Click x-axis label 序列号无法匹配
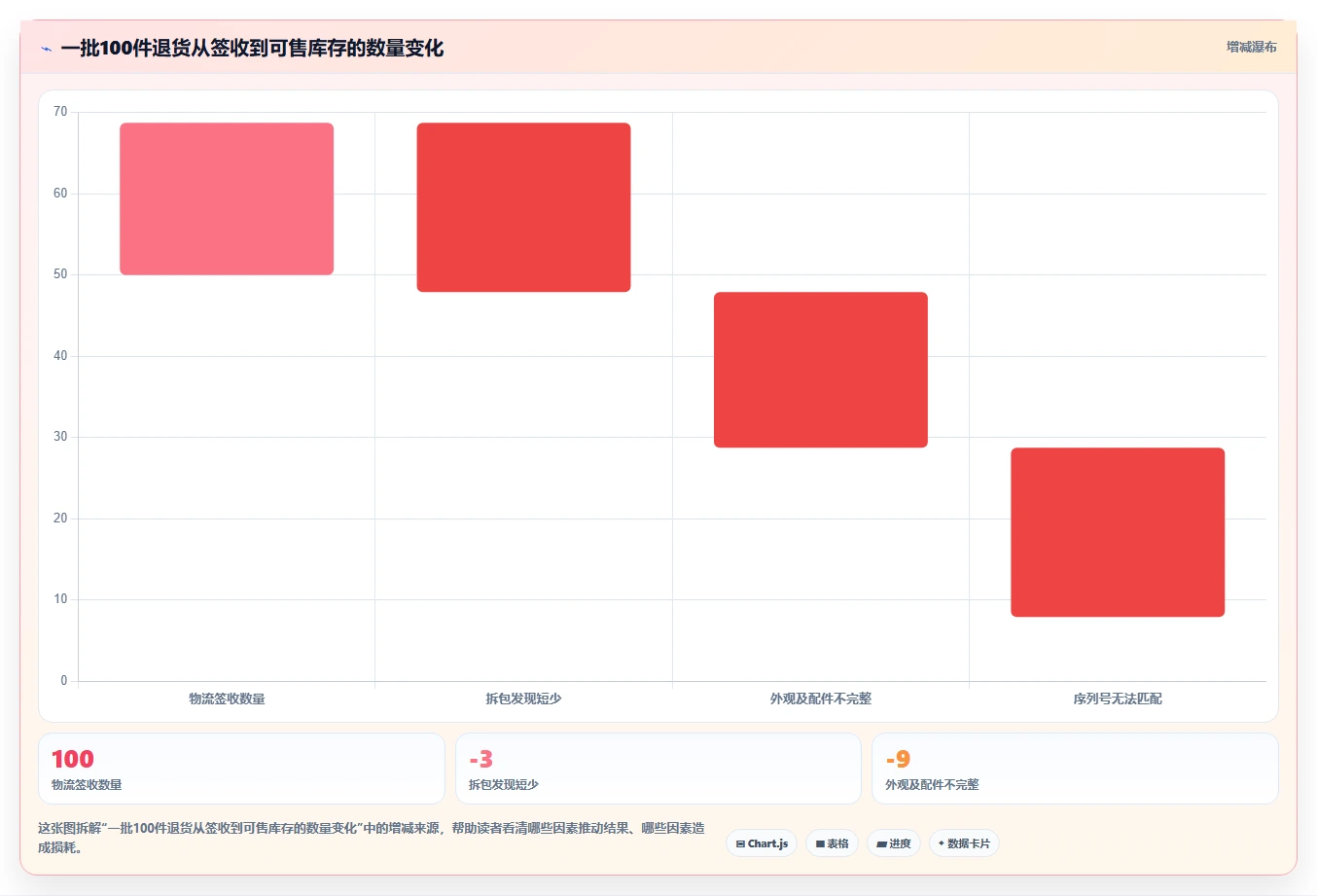Viewport: 1317px width, 896px height. [1118, 699]
